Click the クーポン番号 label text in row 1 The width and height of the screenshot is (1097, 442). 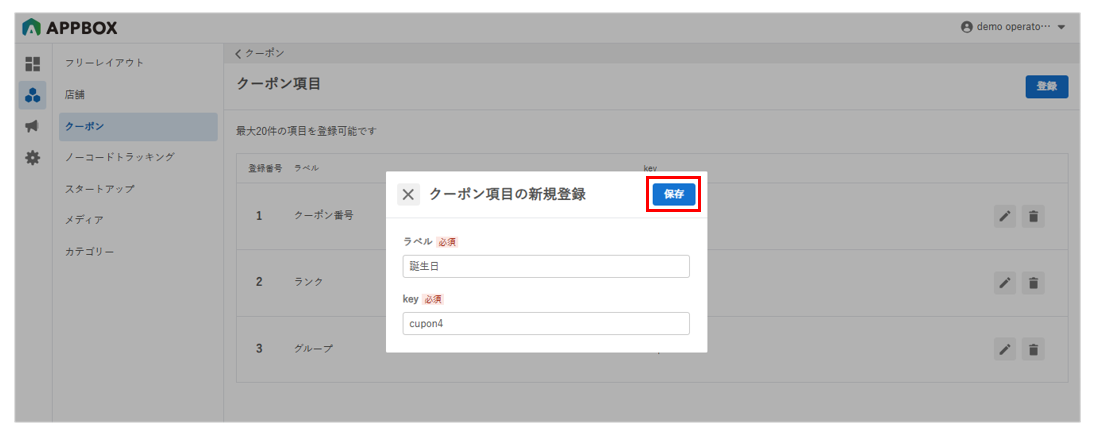pyautogui.click(x=324, y=215)
